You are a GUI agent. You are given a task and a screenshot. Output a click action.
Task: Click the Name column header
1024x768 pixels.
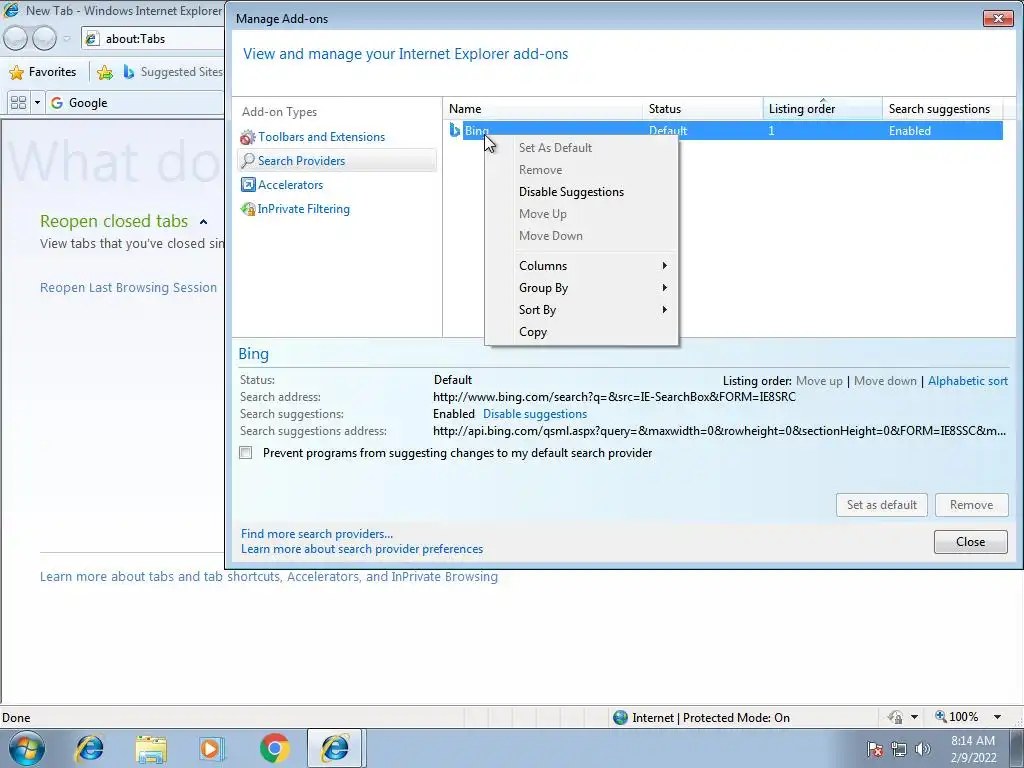tap(543, 108)
